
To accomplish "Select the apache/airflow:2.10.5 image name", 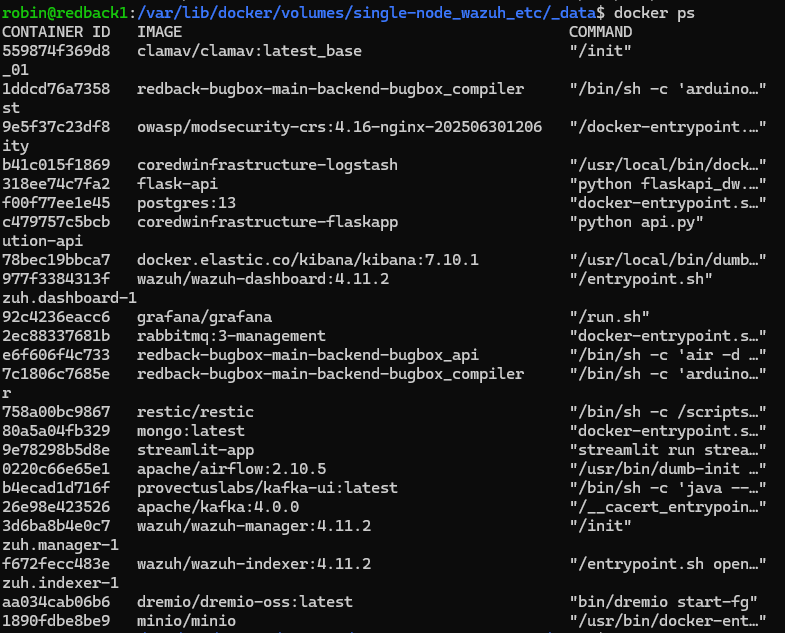I will tap(232, 470).
